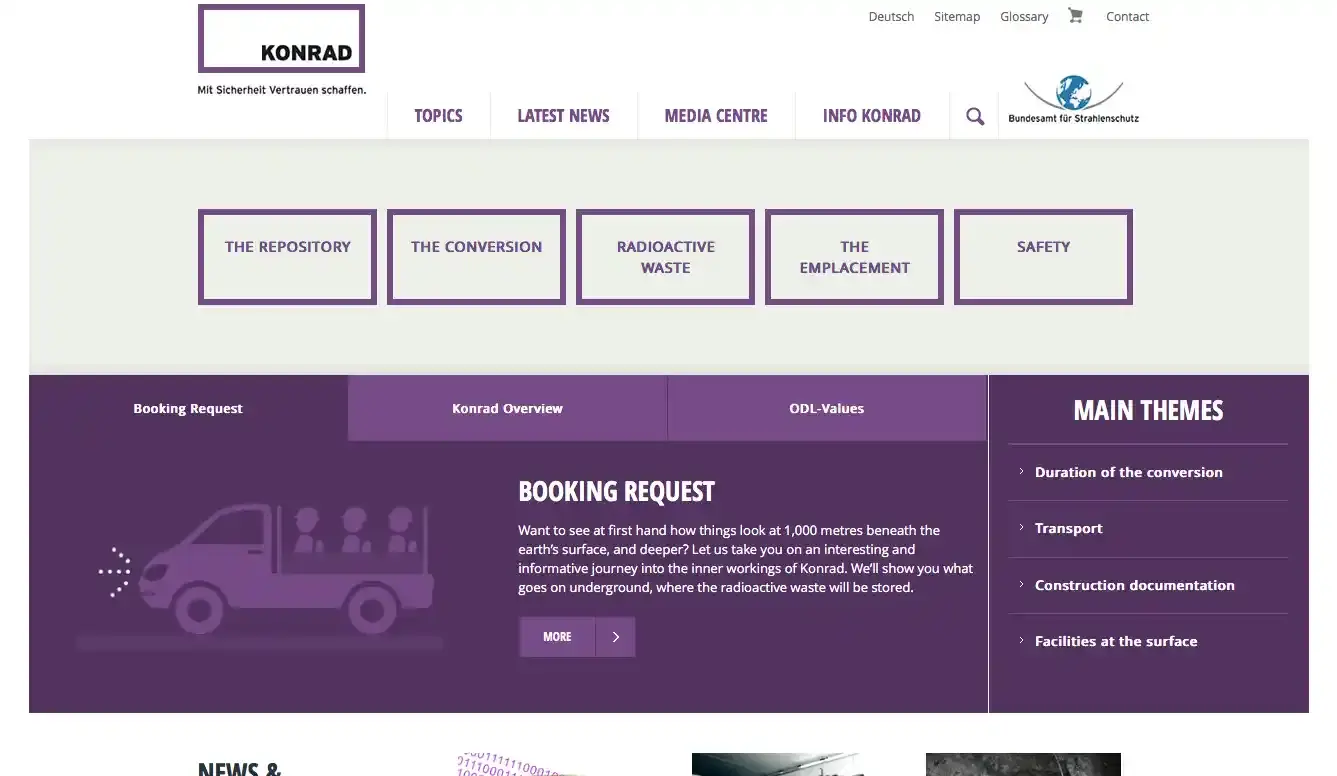This screenshot has height=776, width=1337.
Task: Click the Konrad logo
Action: pos(281,40)
